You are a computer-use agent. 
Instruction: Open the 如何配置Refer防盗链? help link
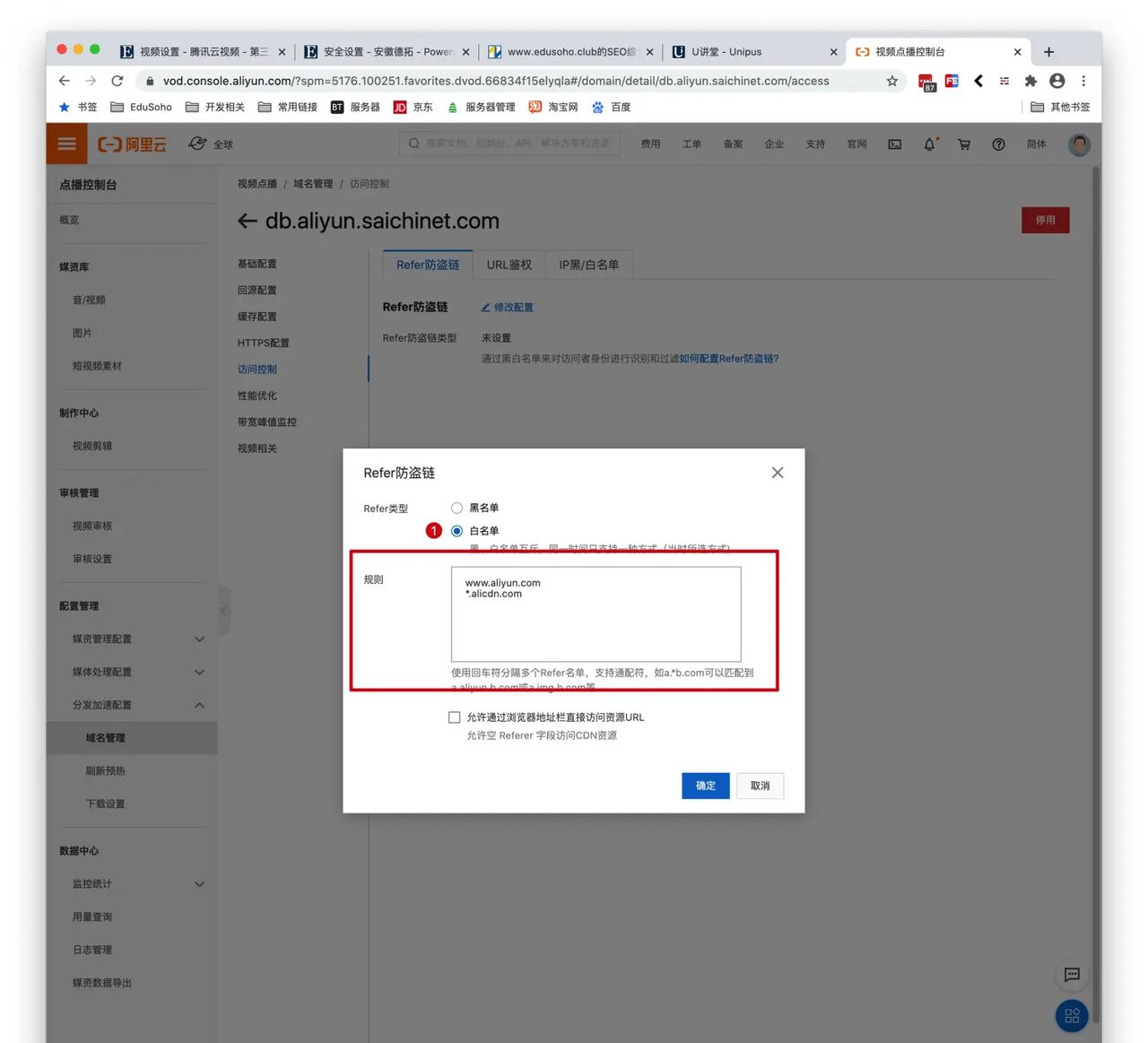[x=729, y=359]
